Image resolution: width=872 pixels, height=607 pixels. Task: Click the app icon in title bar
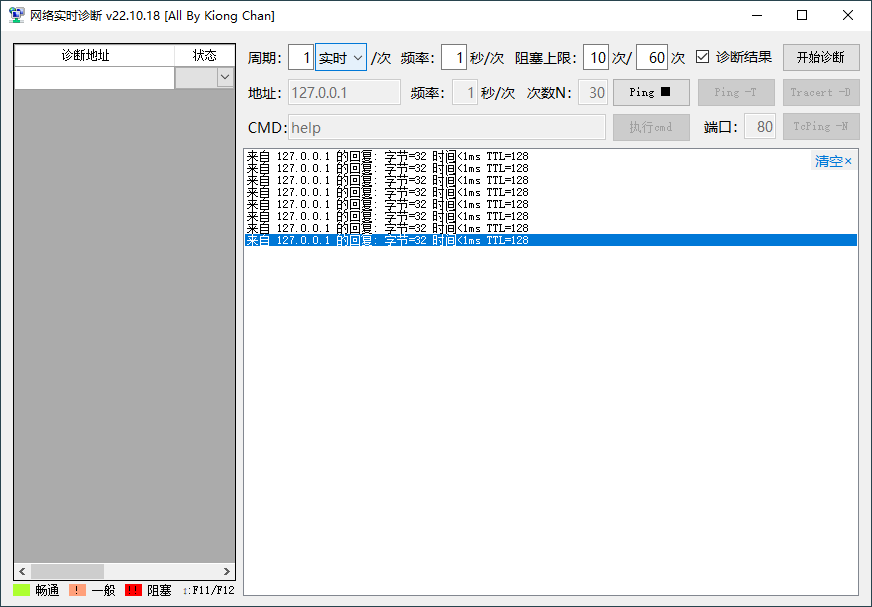point(16,16)
